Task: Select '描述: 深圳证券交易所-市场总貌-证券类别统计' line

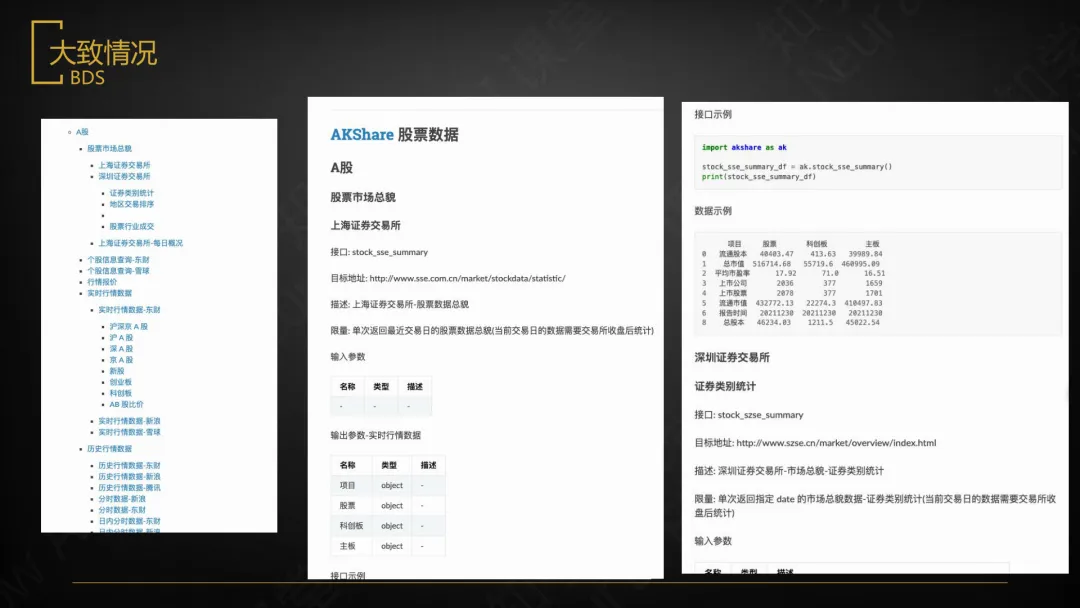Action: (x=789, y=471)
